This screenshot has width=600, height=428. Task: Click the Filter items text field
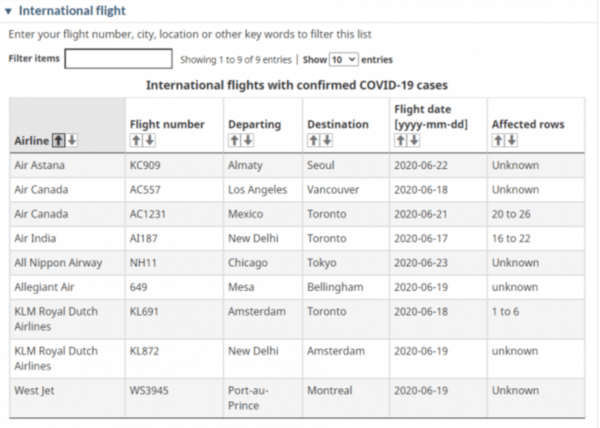pos(118,59)
